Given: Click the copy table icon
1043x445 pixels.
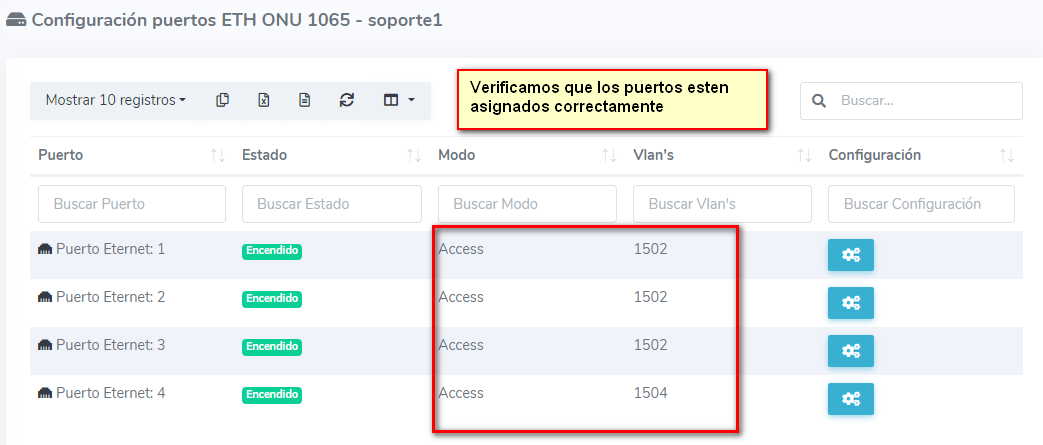Looking at the screenshot, I should click(x=223, y=100).
